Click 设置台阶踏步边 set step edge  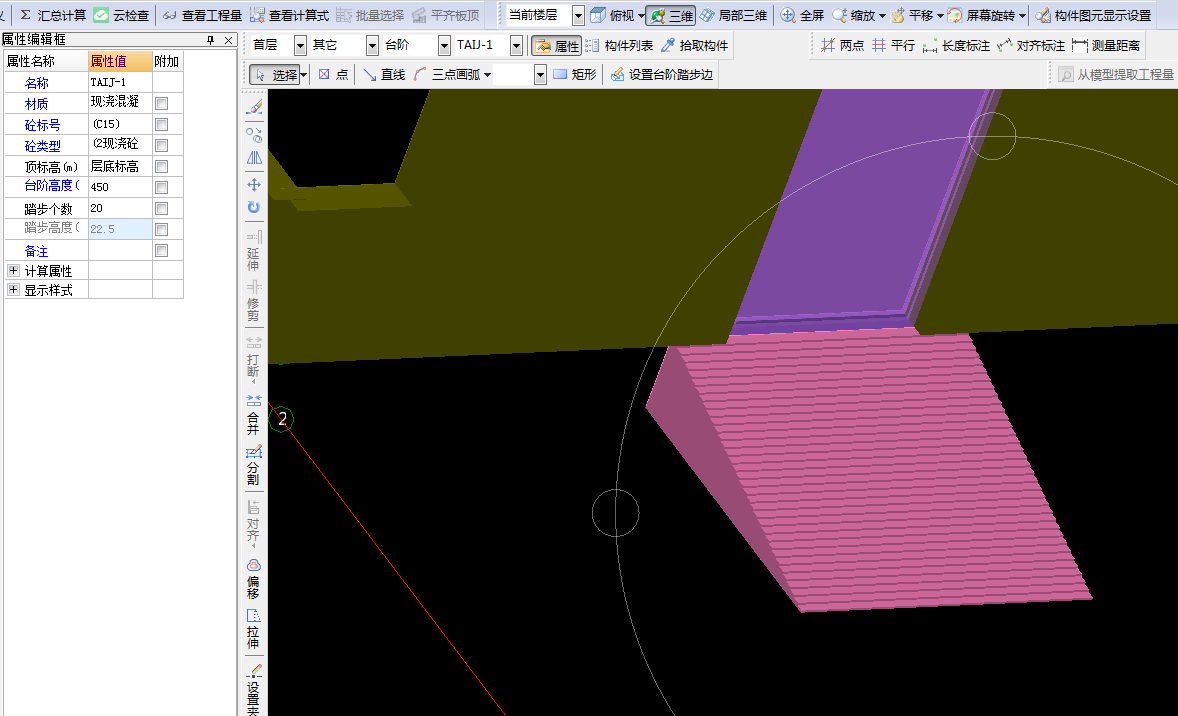point(662,74)
